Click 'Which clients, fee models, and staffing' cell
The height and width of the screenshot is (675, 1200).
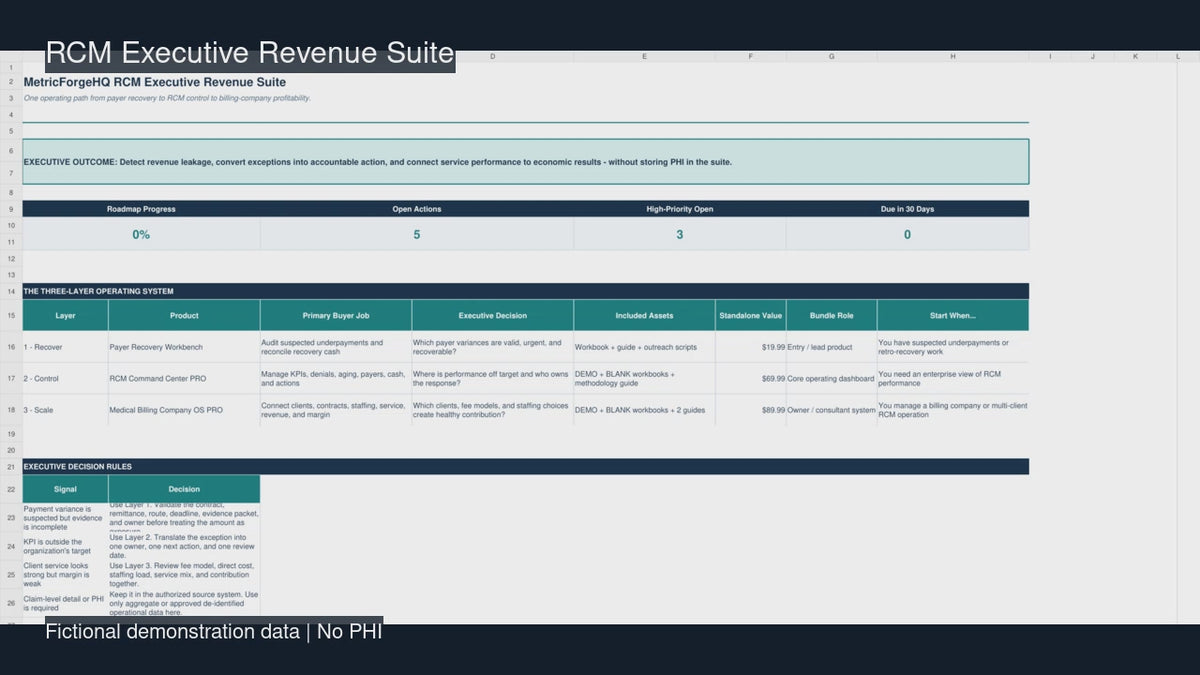coord(492,410)
